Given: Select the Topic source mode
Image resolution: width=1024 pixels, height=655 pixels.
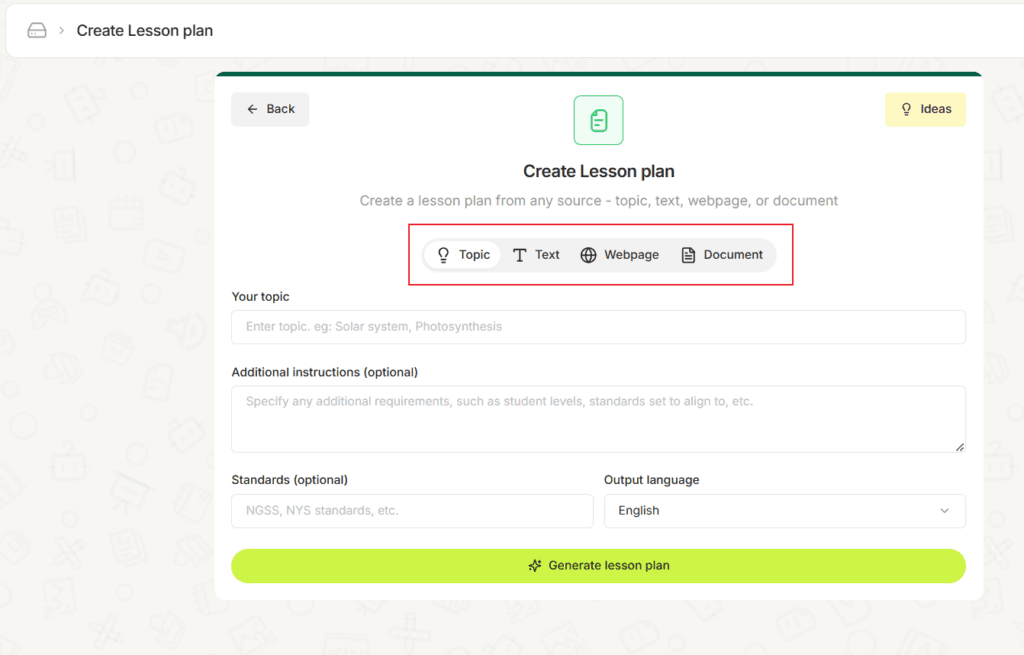Looking at the screenshot, I should click(x=461, y=254).
